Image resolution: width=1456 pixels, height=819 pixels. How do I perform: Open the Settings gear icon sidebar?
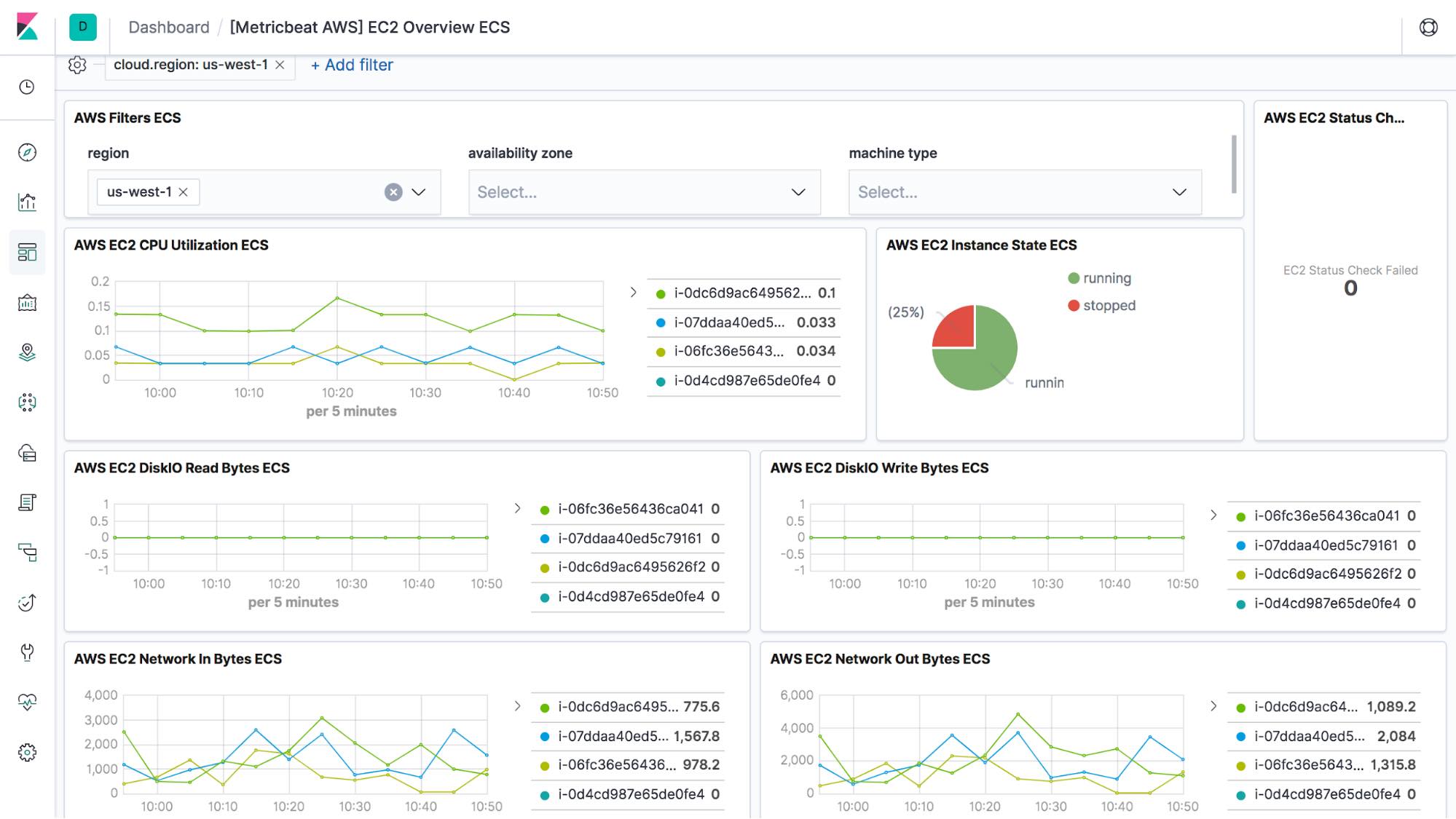tap(27, 752)
